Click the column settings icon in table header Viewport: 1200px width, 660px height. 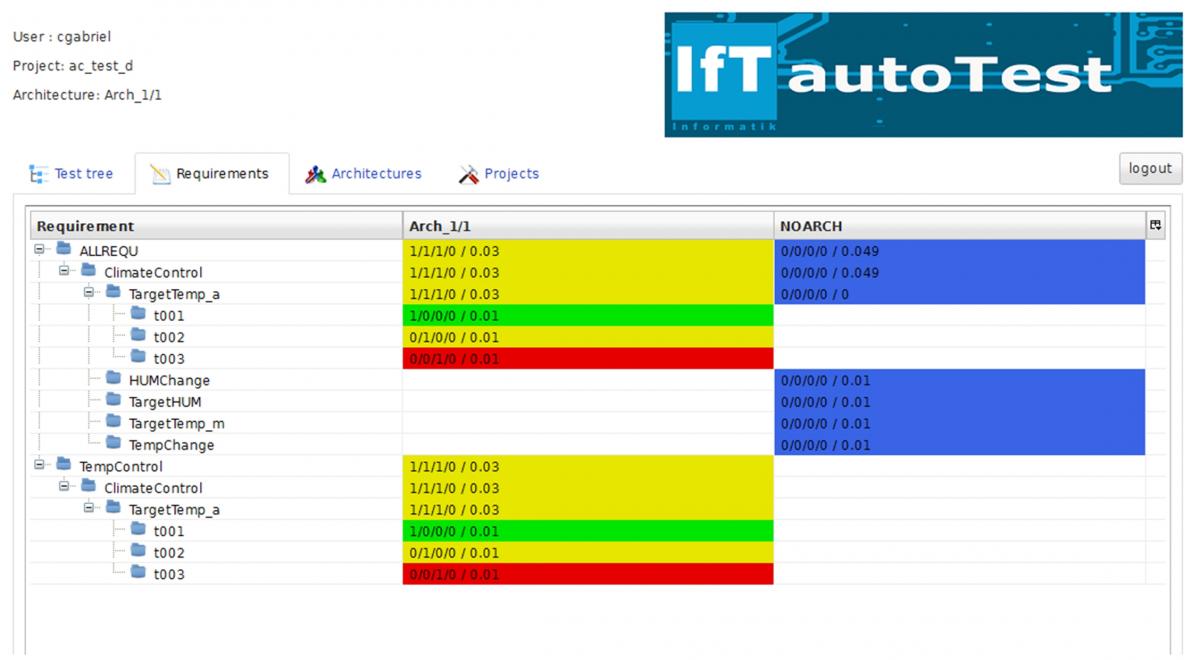click(1156, 226)
